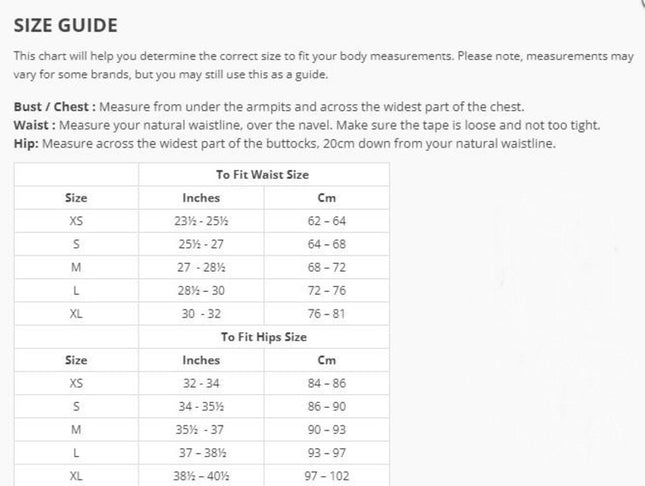
Task: Click the hips 32 - 34 inches cell
Action: pos(201,384)
